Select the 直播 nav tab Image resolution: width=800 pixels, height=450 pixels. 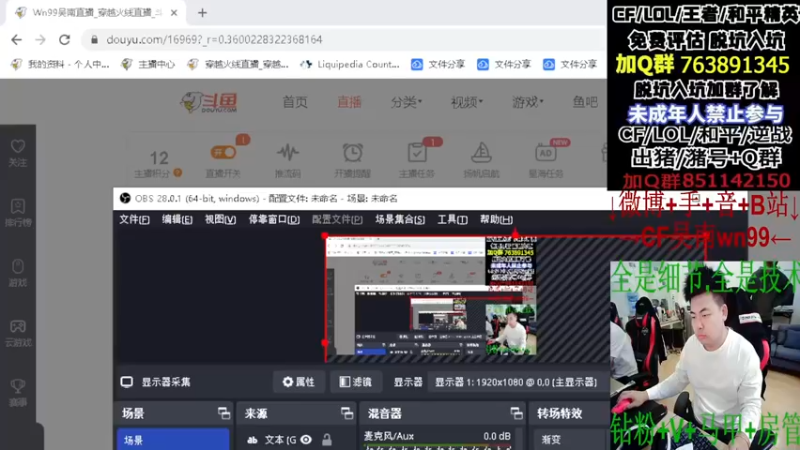click(349, 102)
